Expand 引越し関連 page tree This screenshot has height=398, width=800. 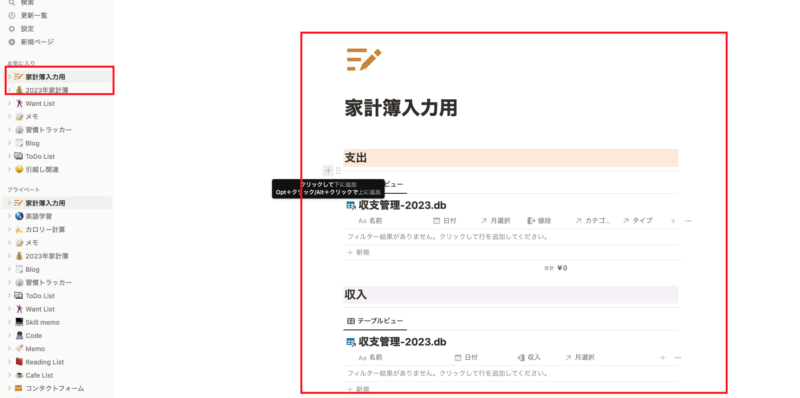coord(9,170)
